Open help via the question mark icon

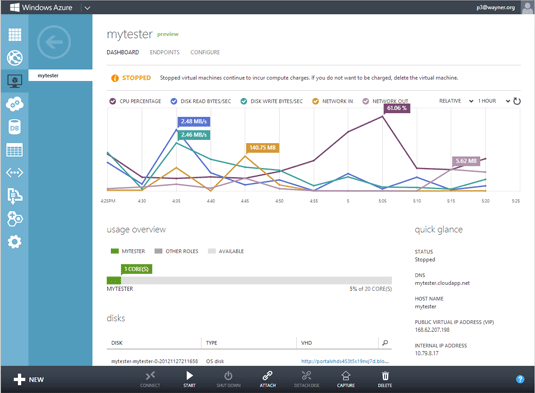click(x=520, y=379)
